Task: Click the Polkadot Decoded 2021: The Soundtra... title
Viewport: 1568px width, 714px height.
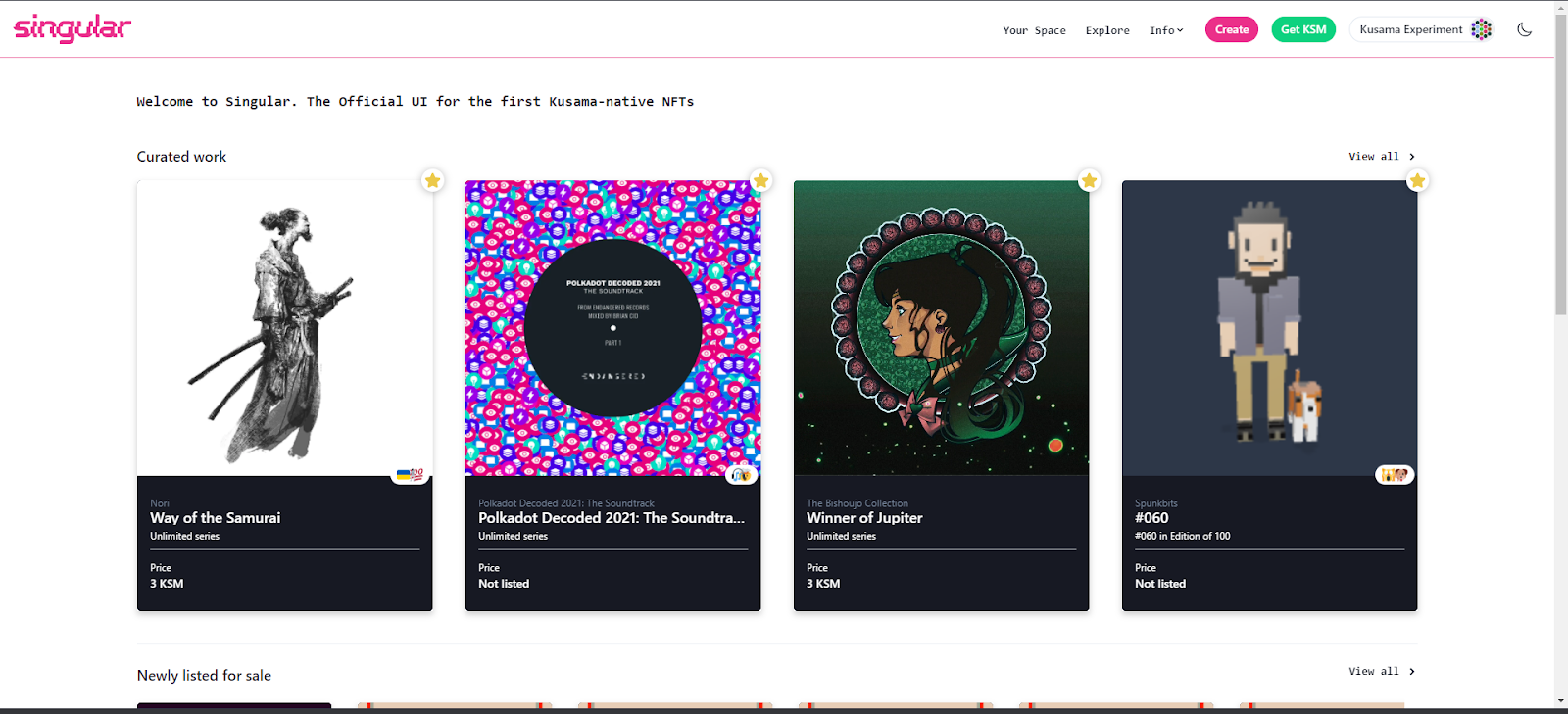Action: pyautogui.click(x=612, y=518)
